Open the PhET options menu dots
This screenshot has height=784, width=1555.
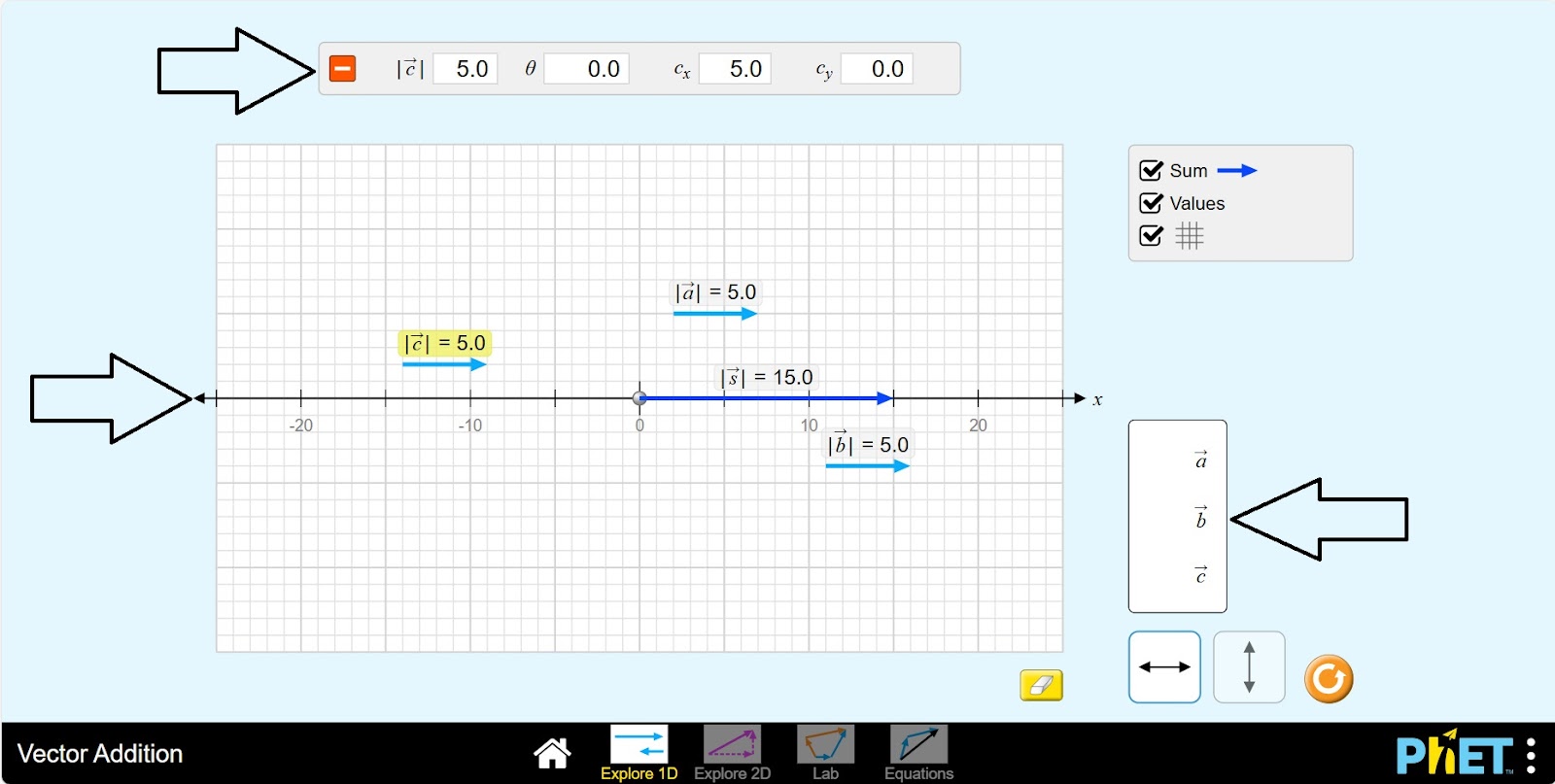(x=1531, y=755)
